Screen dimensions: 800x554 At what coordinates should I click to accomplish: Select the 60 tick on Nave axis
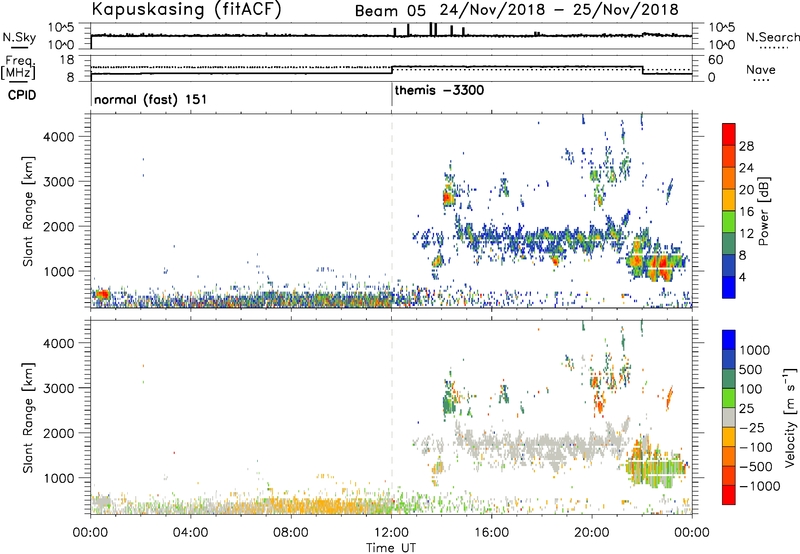click(x=715, y=60)
